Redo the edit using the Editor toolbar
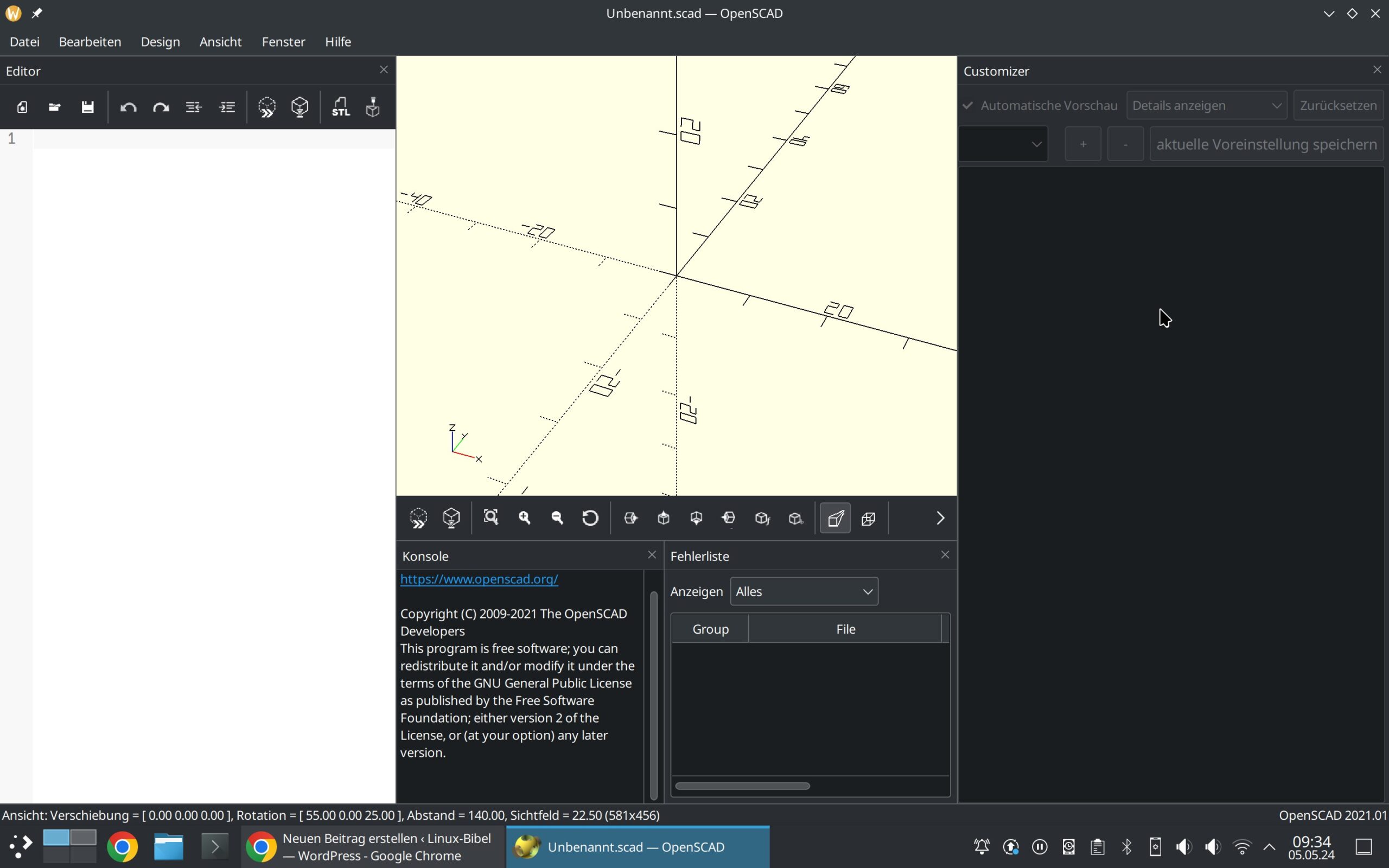Screen dimensions: 1389x868 [x=161, y=107]
